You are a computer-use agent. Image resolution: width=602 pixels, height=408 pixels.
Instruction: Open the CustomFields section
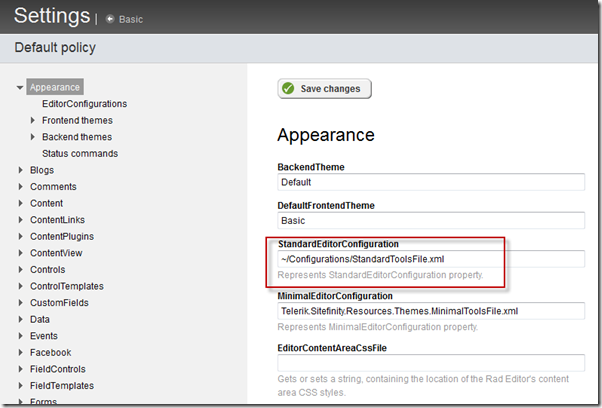58,303
